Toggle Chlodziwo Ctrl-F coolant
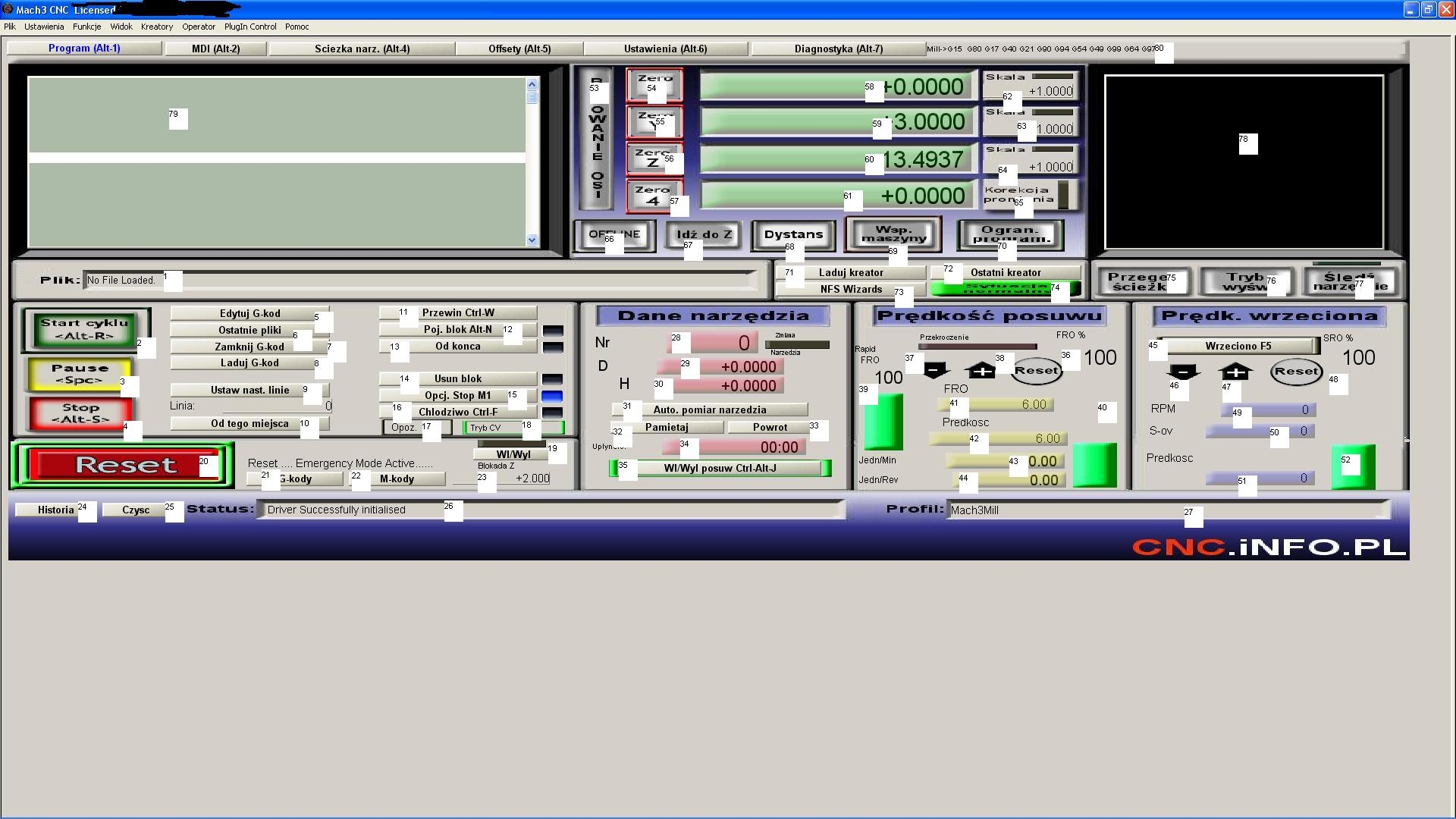 pyautogui.click(x=458, y=412)
